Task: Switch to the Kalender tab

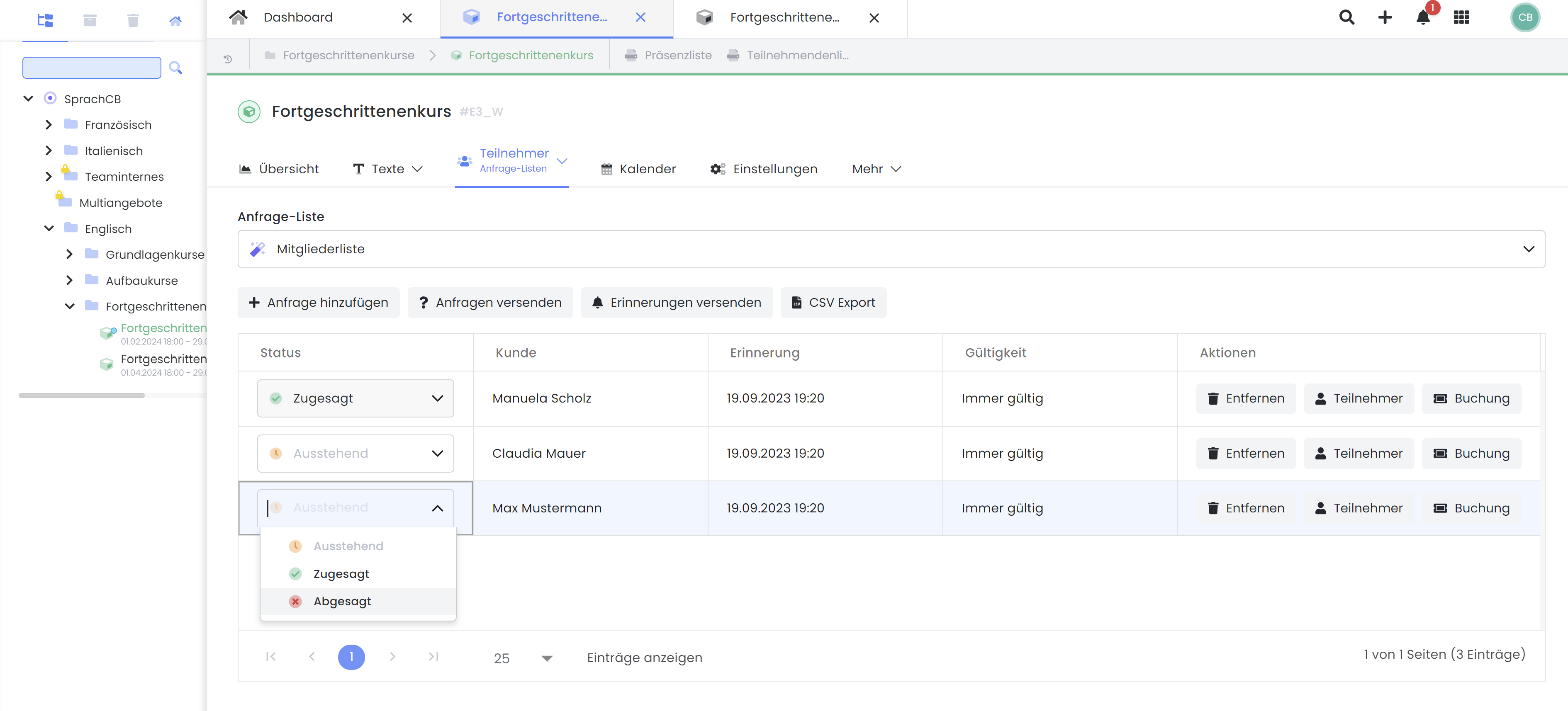Action: point(638,169)
